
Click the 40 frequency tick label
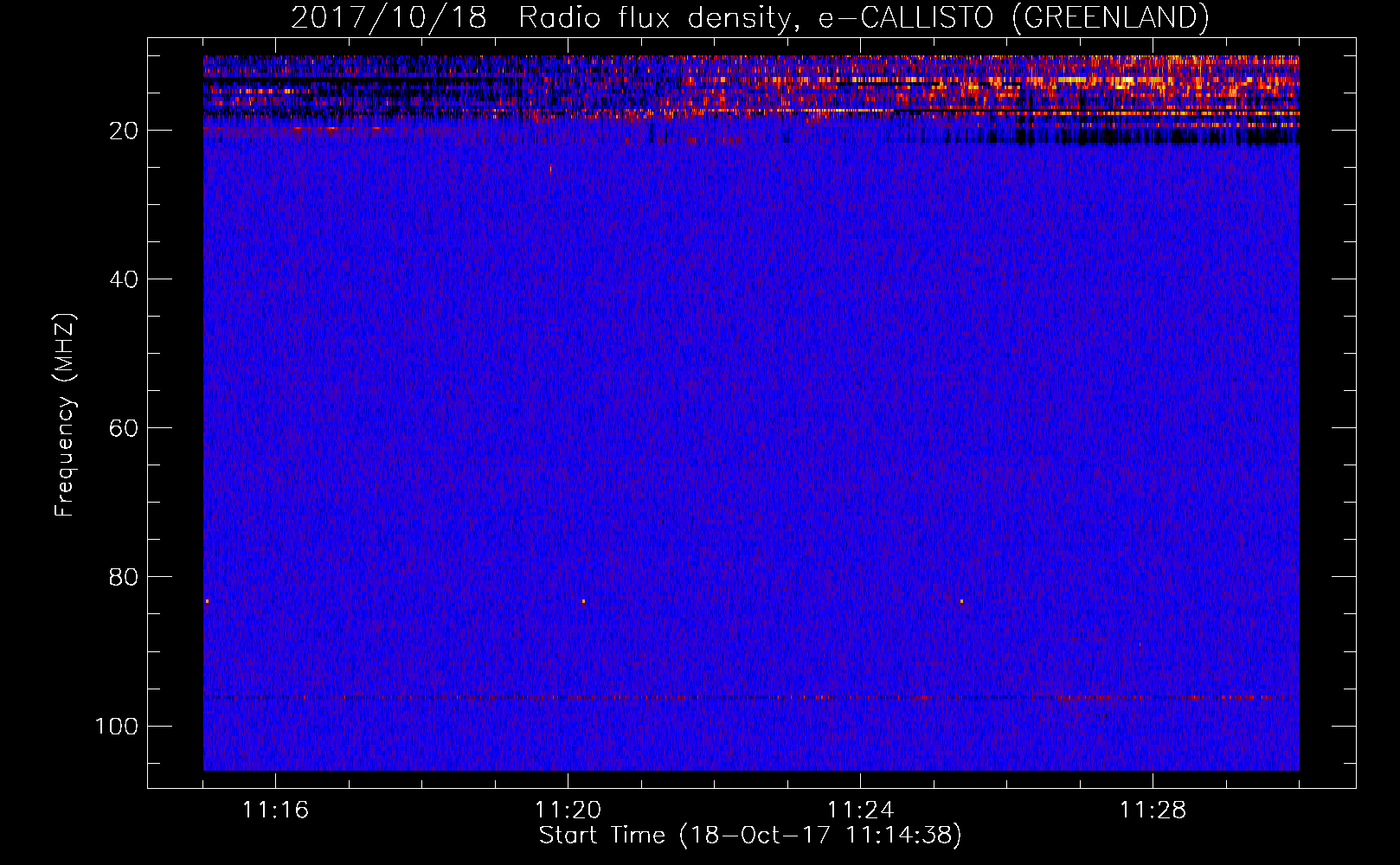point(124,279)
